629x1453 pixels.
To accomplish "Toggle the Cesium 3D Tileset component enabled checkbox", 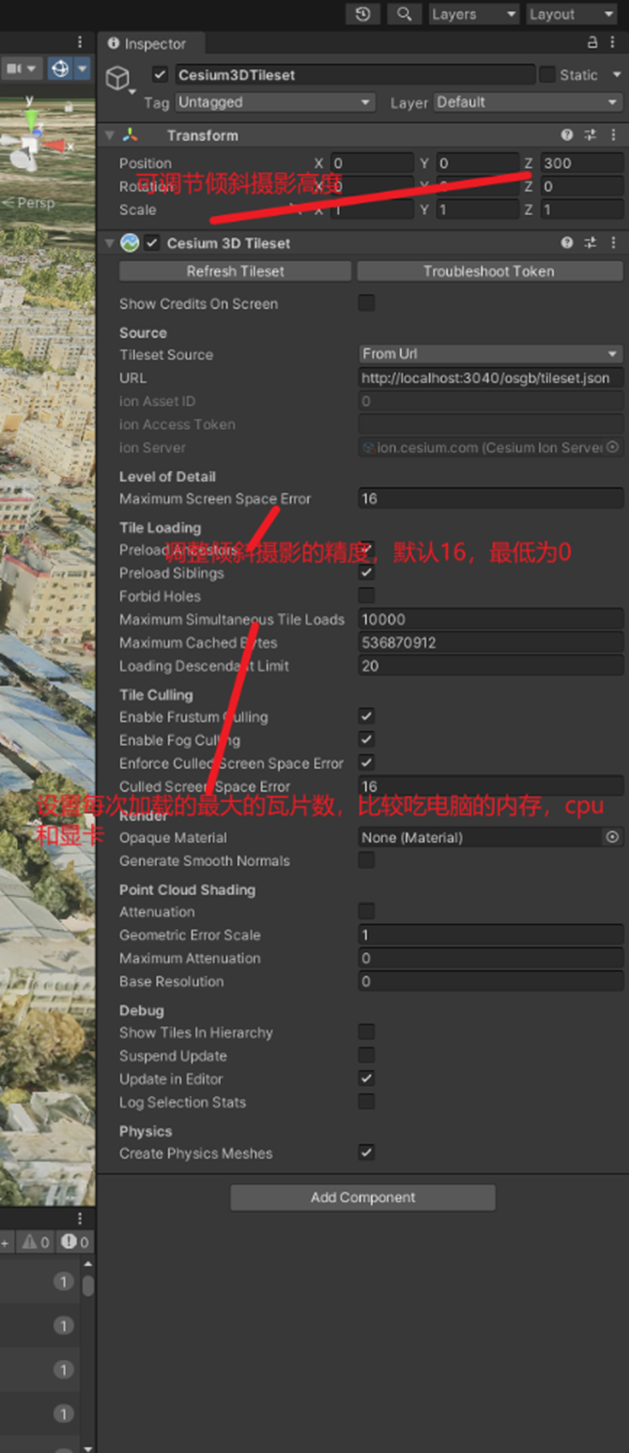I will [x=152, y=243].
